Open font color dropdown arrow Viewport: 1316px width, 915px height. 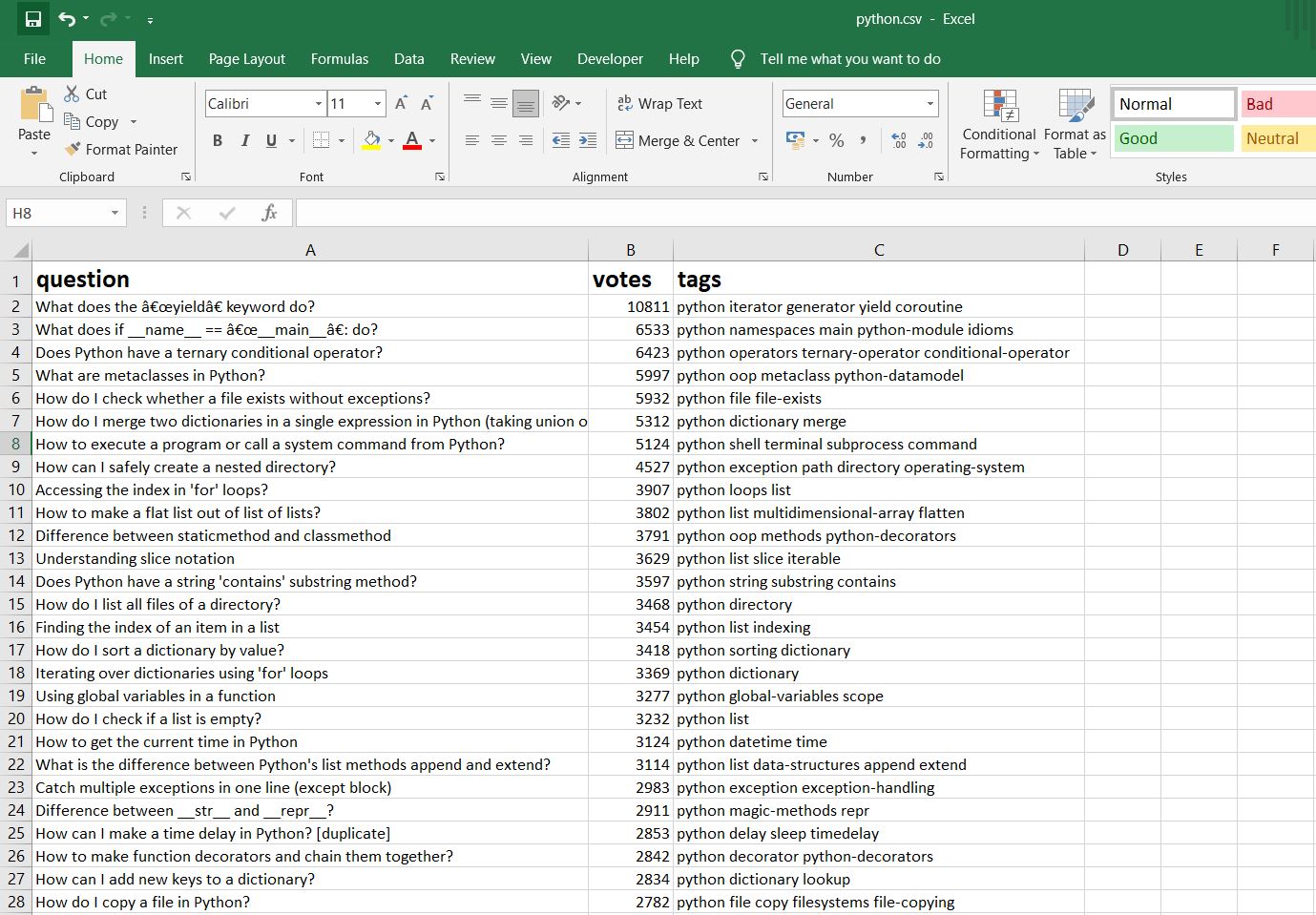click(x=432, y=141)
